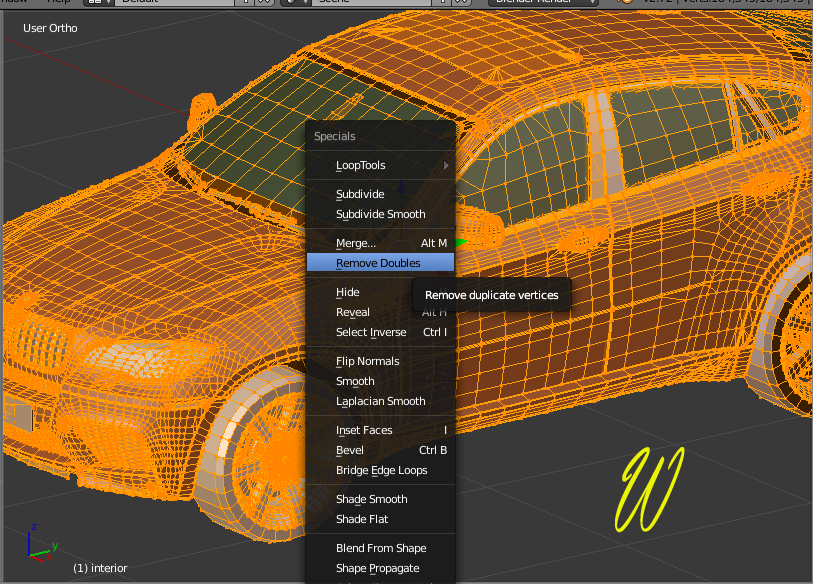Choose Bevel from Specials menu
The image size is (813, 584).
pyautogui.click(x=380, y=450)
